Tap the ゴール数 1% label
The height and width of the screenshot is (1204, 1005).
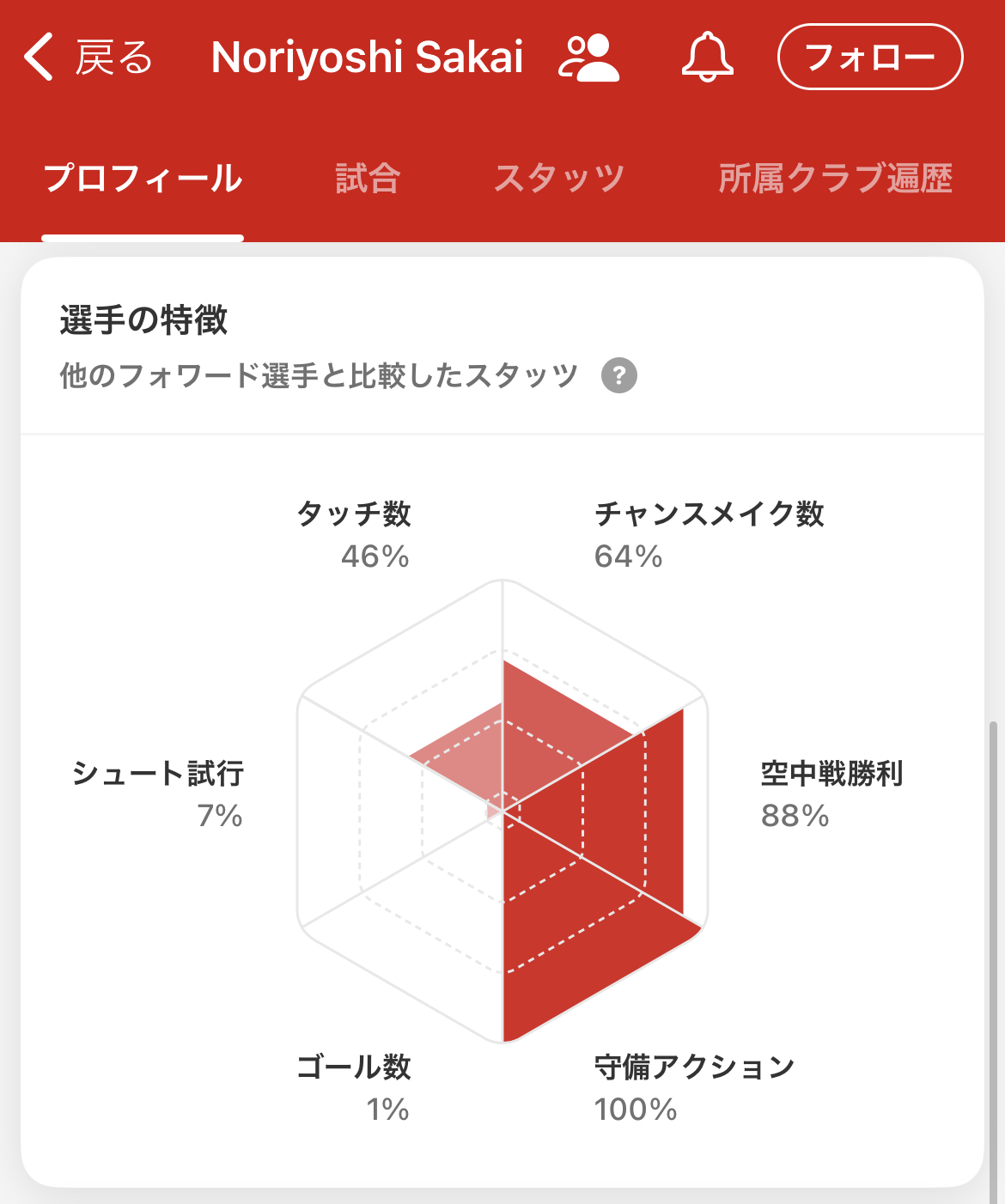(354, 1087)
